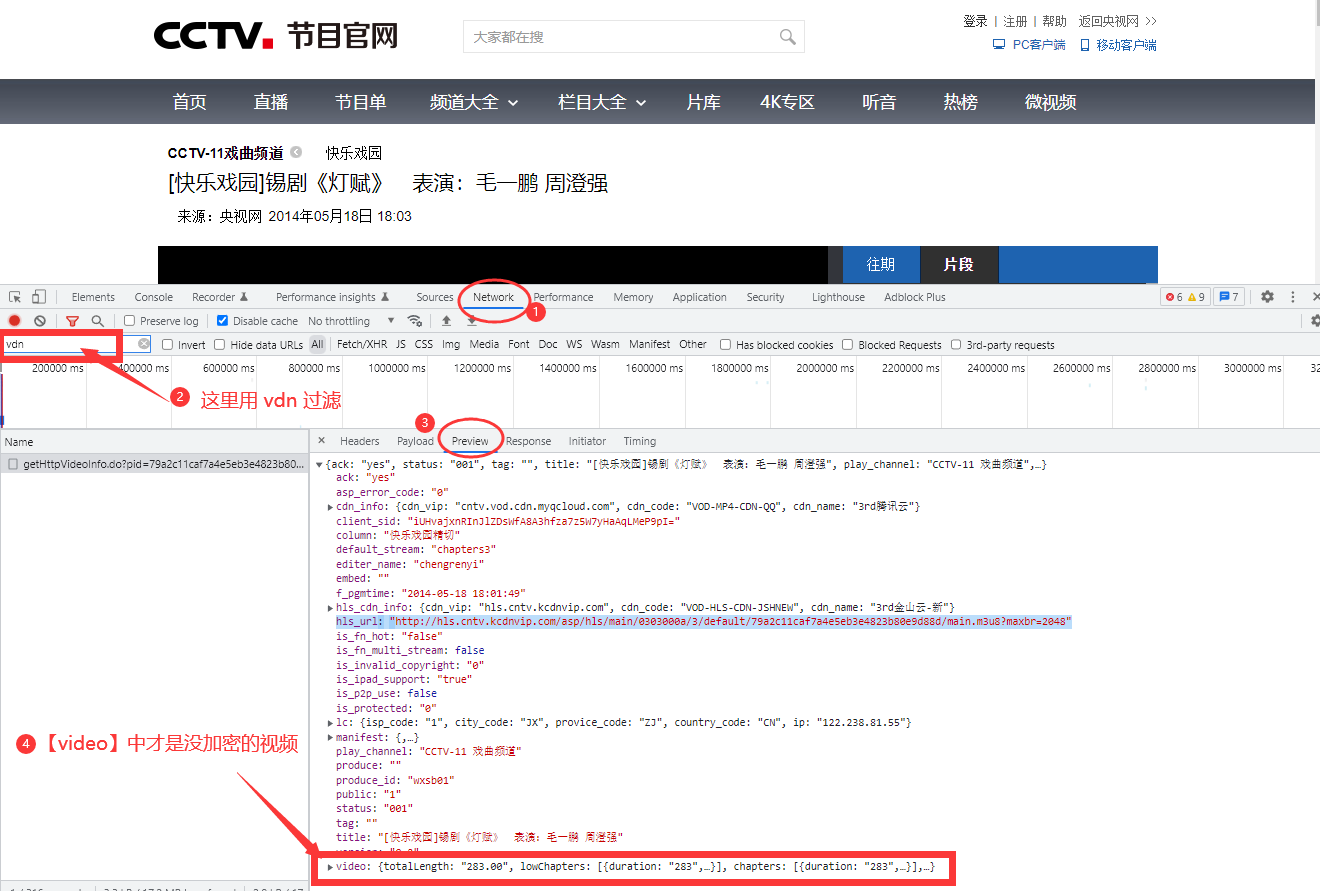Open DevTools settings gear
The image size is (1320, 891).
click(x=1267, y=297)
